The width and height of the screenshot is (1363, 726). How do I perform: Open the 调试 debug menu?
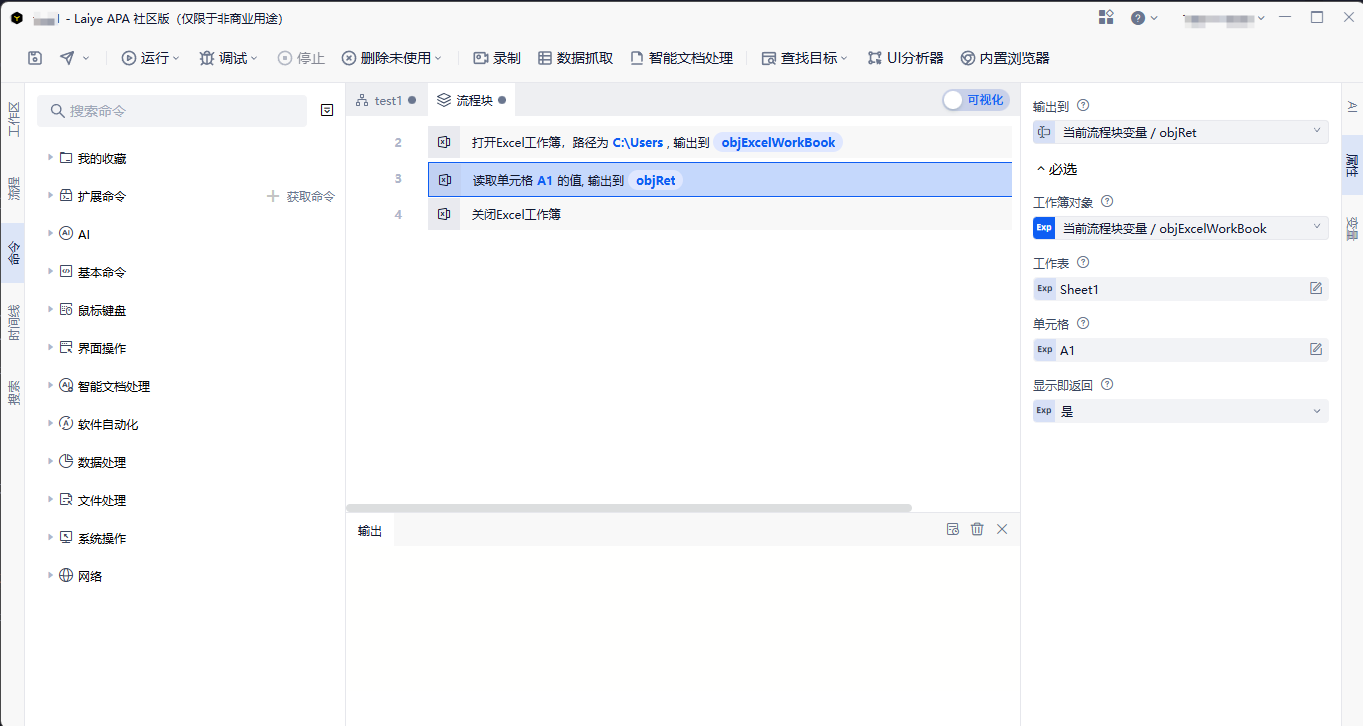(x=228, y=58)
